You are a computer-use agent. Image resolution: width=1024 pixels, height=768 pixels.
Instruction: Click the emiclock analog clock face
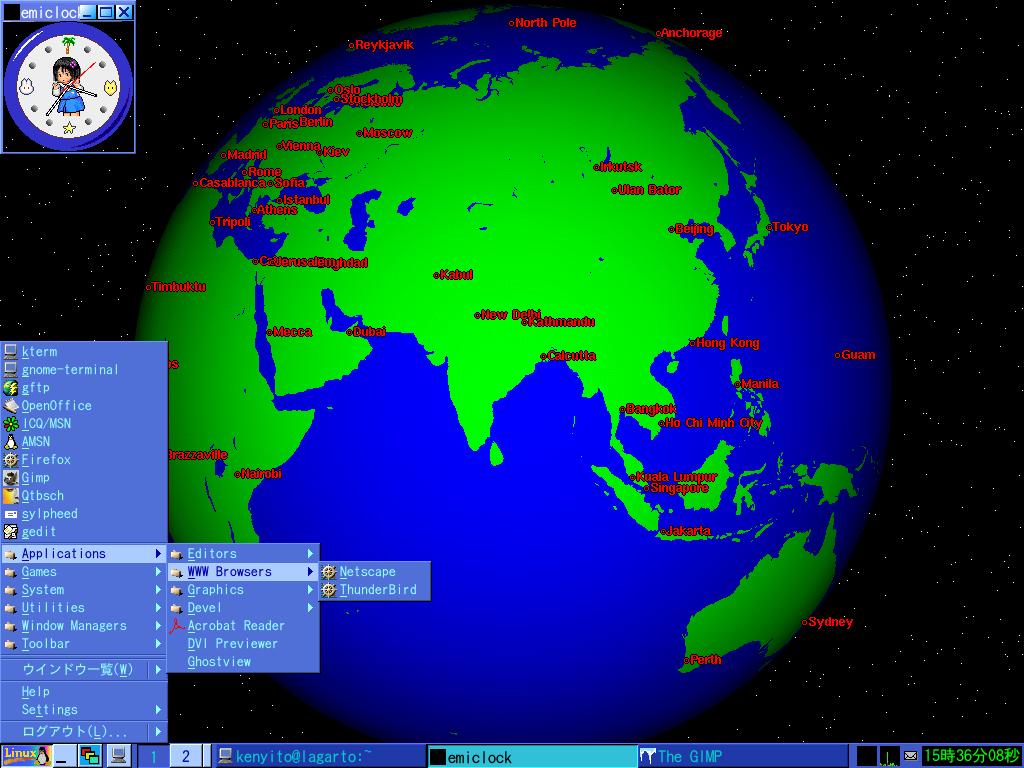[68, 87]
